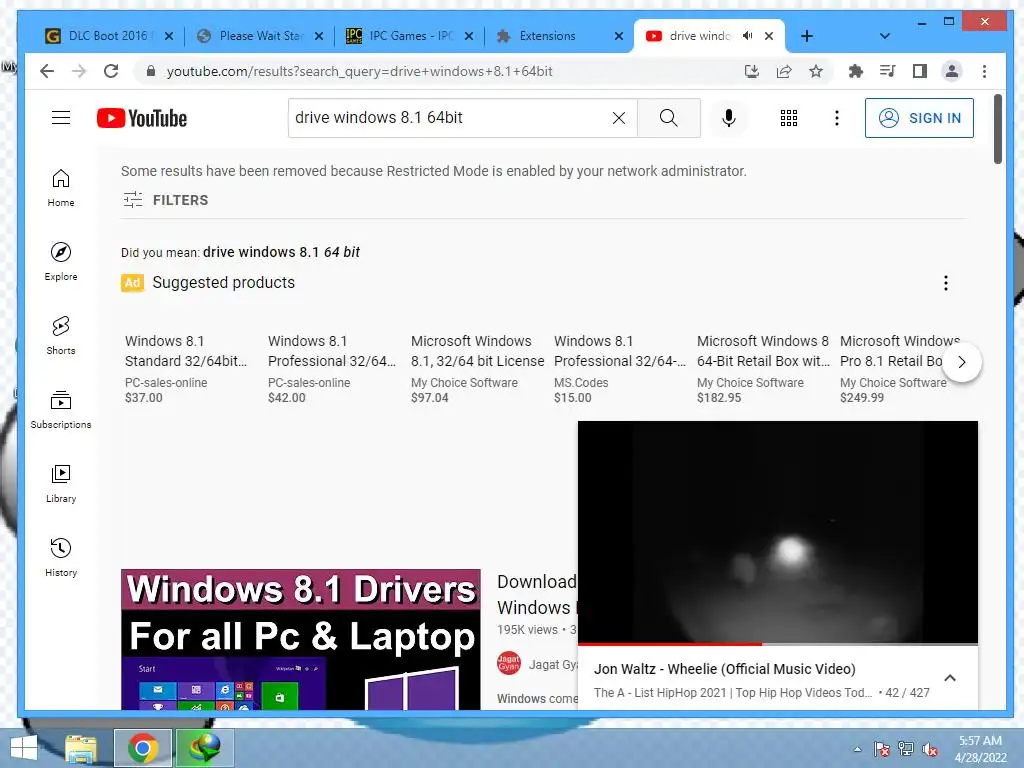Open a new browser tab
The height and width of the screenshot is (768, 1024).
point(807,36)
